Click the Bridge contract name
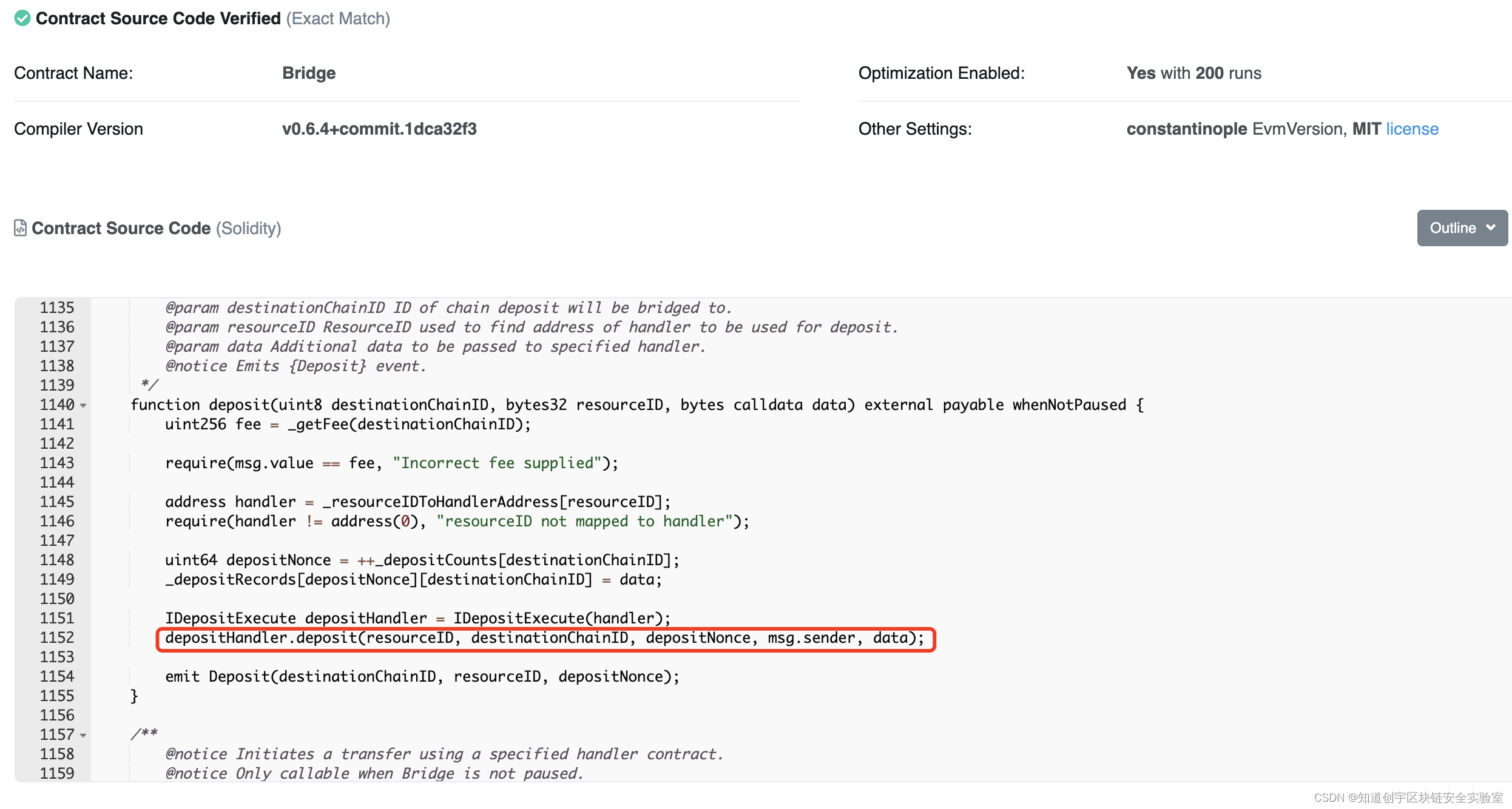 [309, 73]
